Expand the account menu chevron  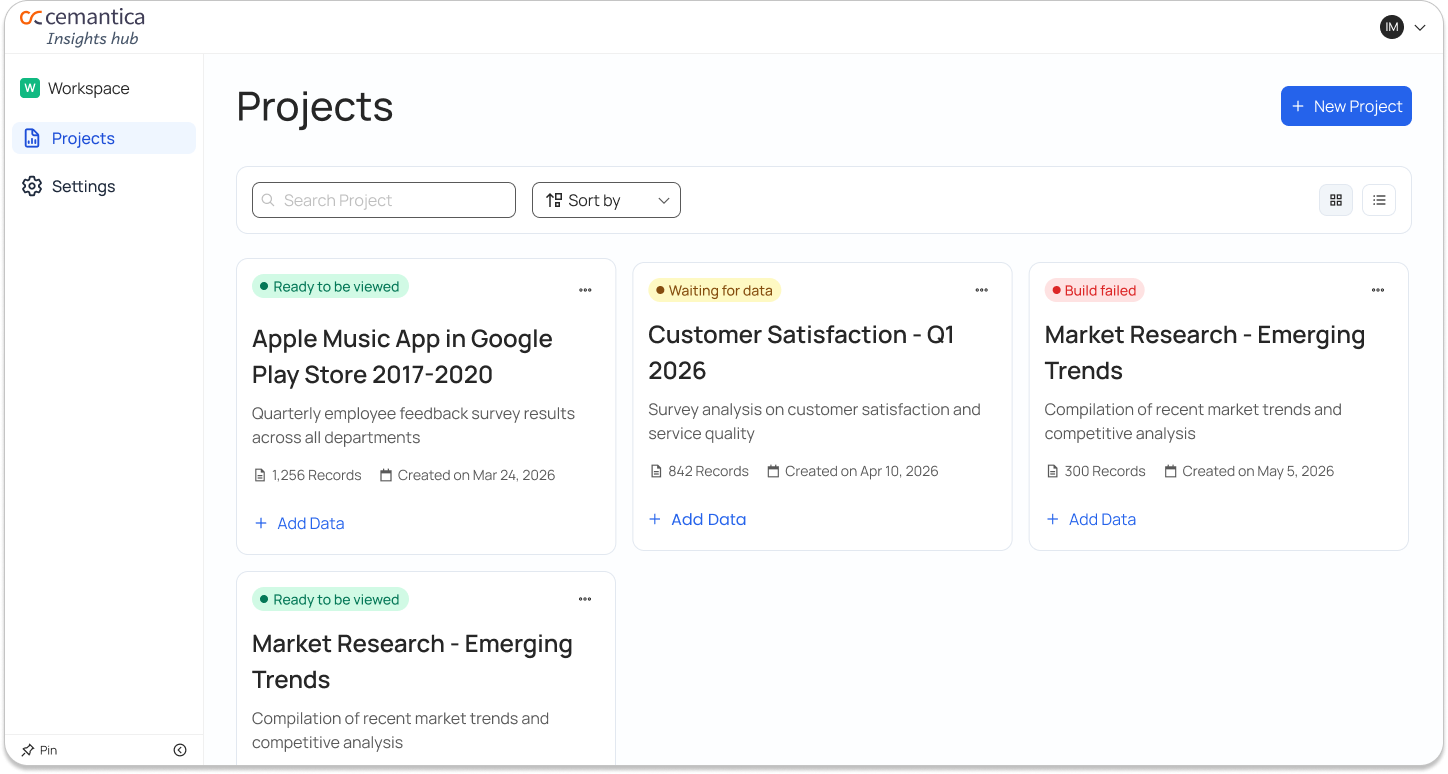1420,28
